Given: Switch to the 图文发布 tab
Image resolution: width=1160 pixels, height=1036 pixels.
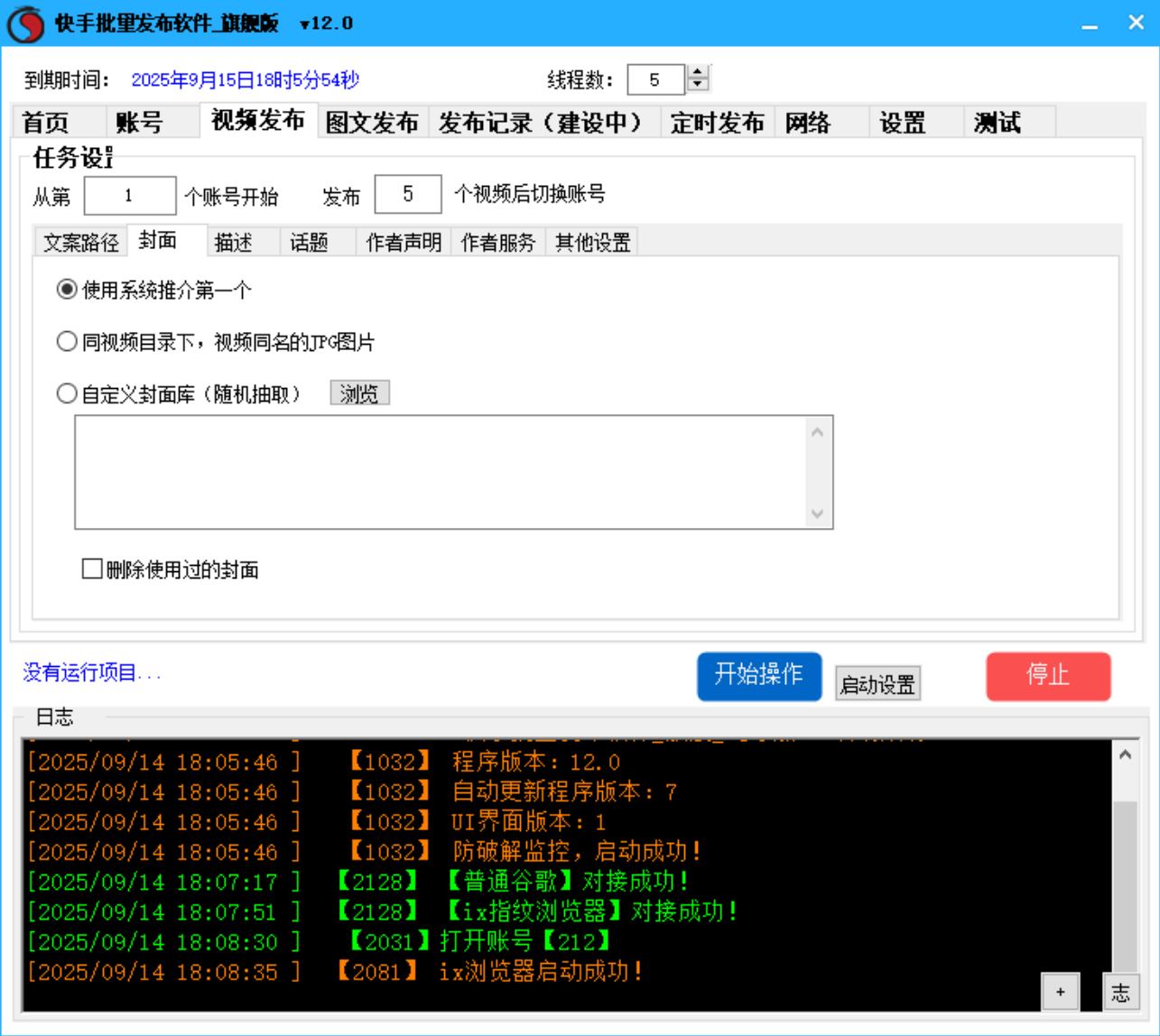Looking at the screenshot, I should click(x=372, y=123).
